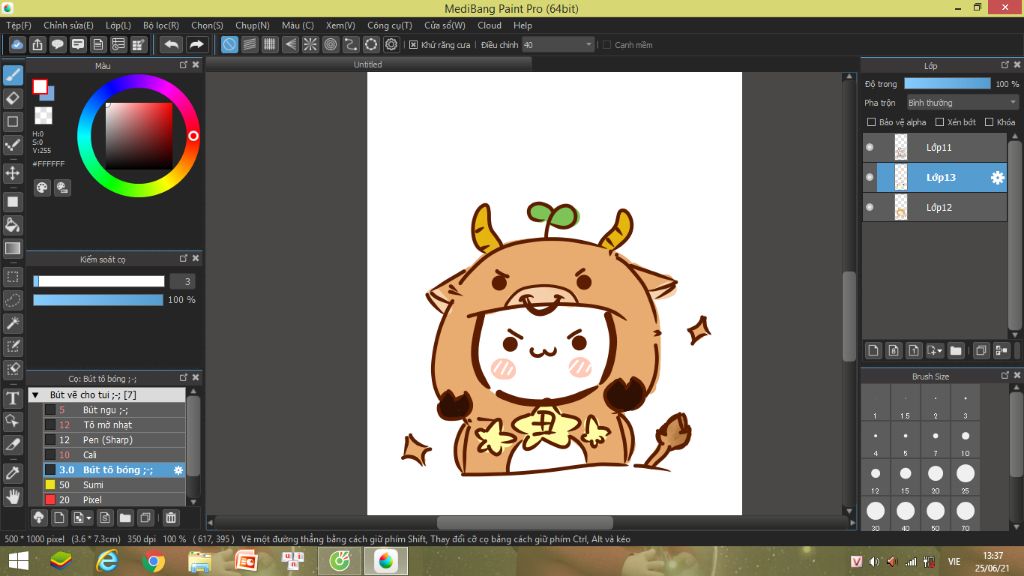Collapse the Bút vẽ cho tui brush group
The height and width of the screenshot is (576, 1024).
point(35,395)
